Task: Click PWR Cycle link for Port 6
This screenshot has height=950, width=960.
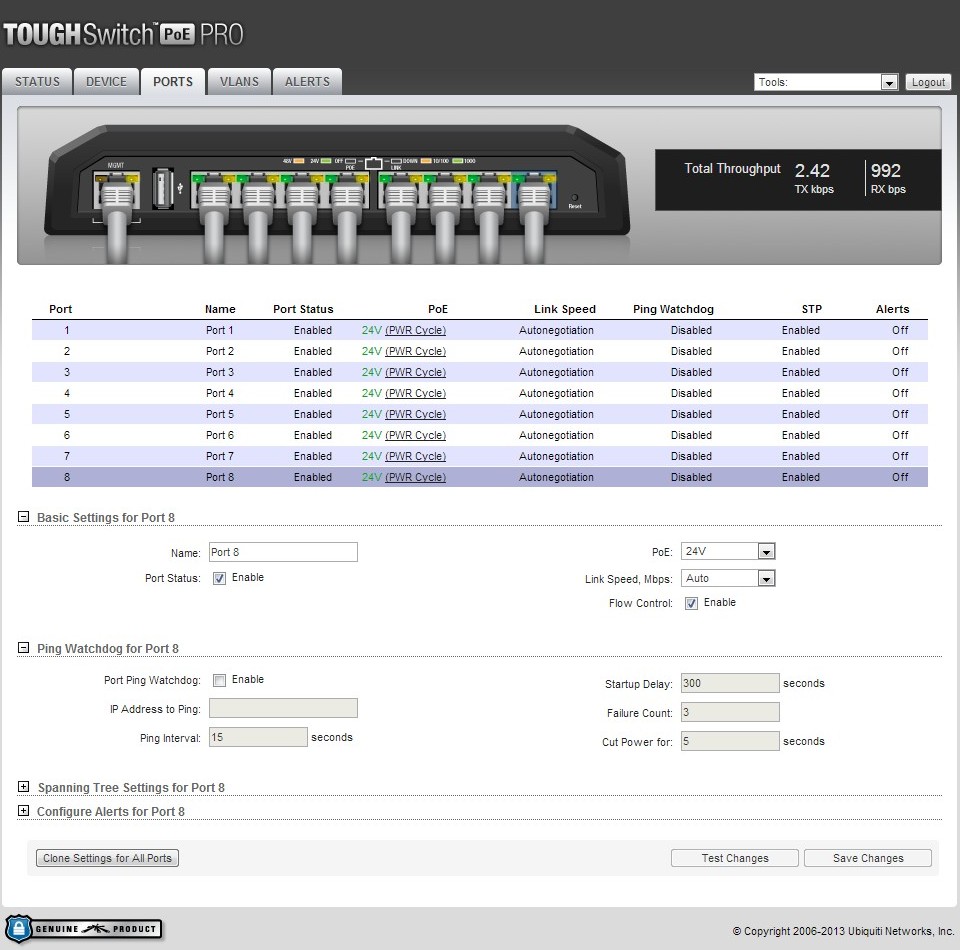Action: 416,435
